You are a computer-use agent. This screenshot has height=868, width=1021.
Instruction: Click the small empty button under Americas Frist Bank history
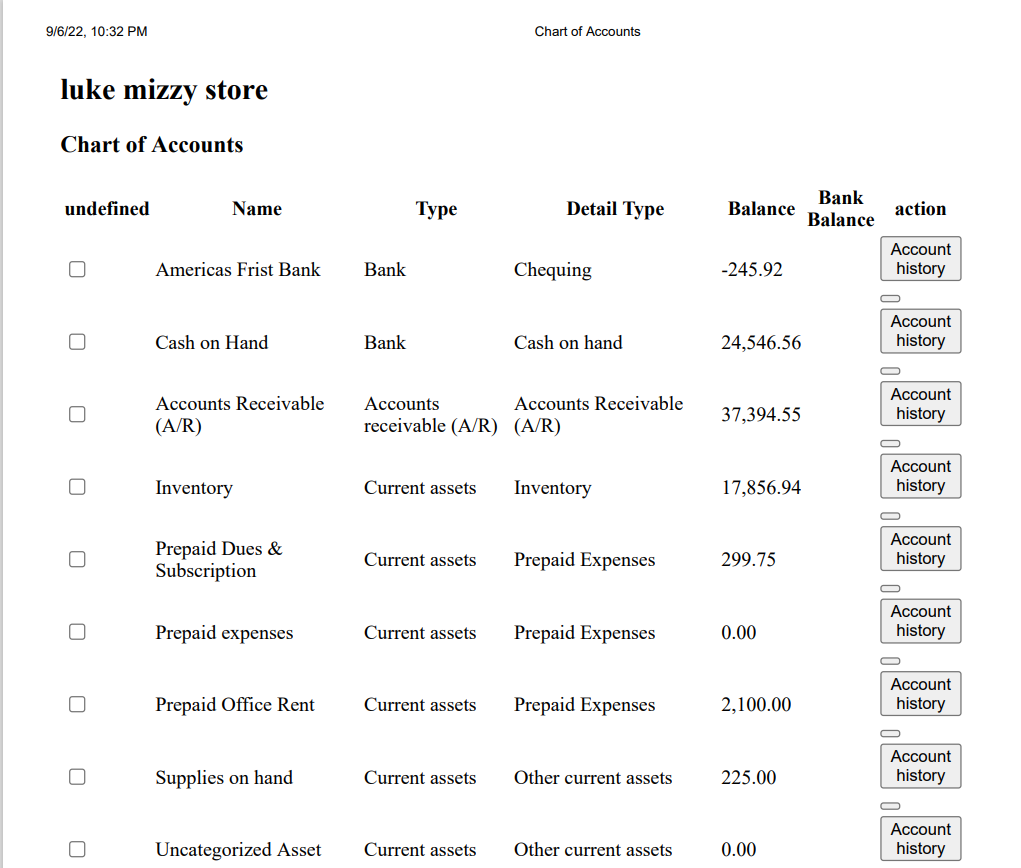point(890,298)
